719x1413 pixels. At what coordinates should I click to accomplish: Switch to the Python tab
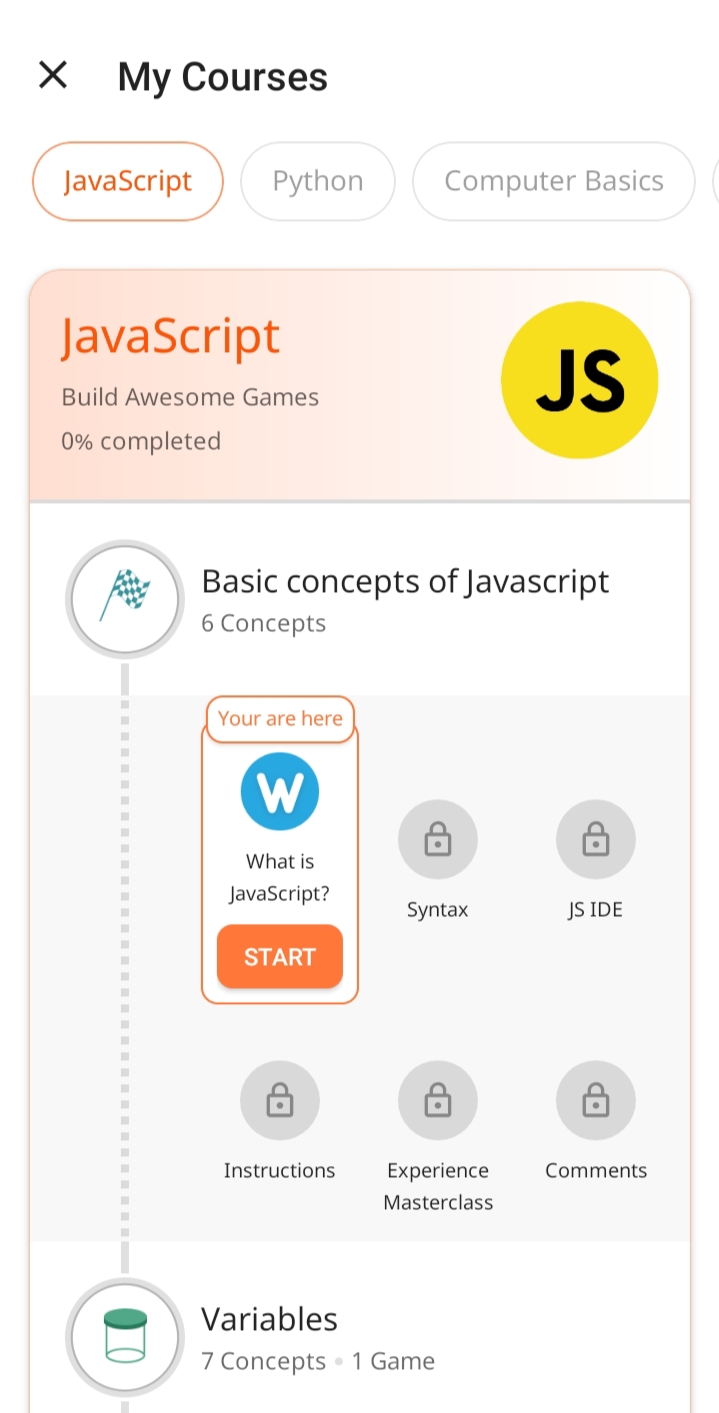317,181
